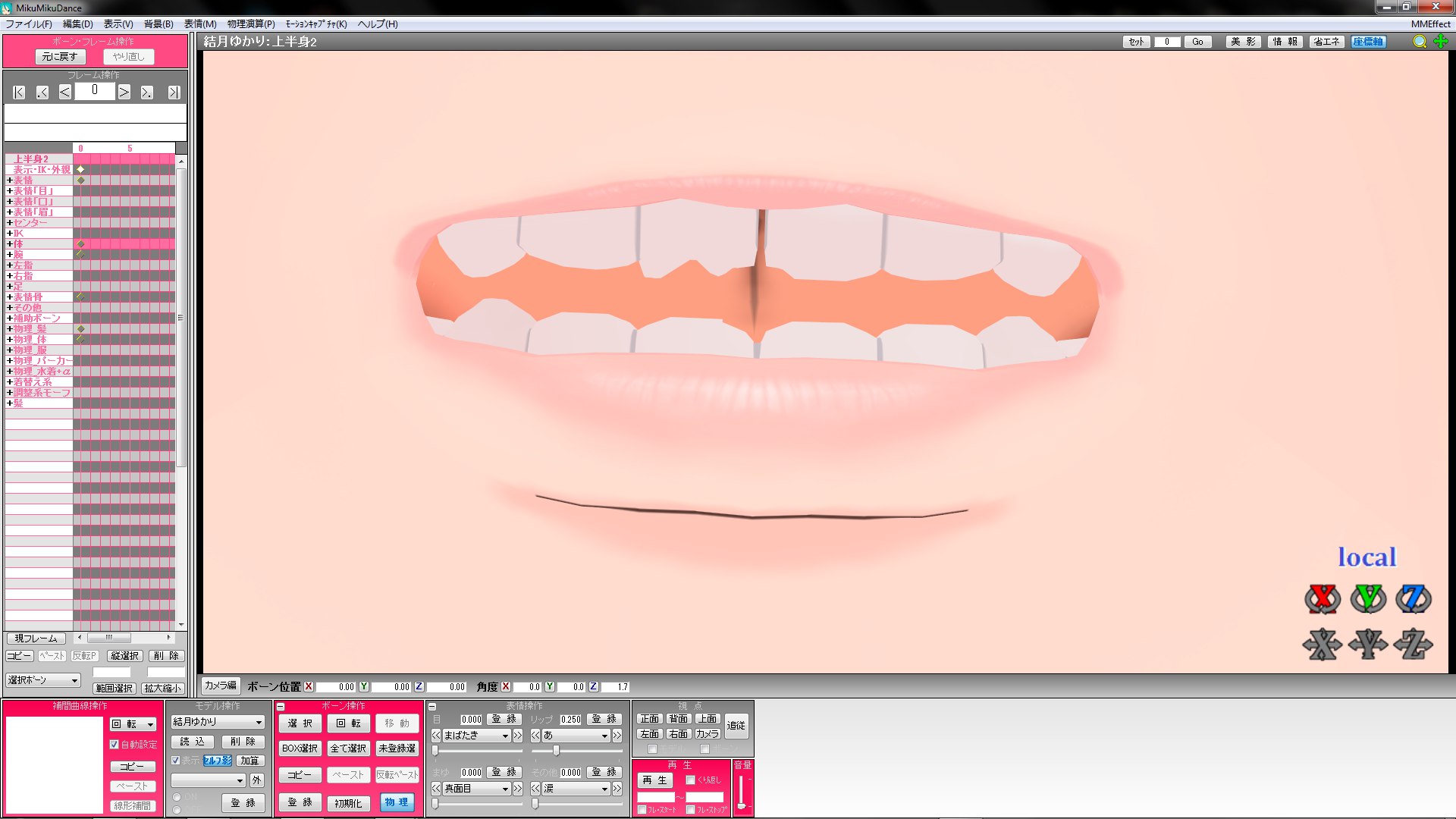This screenshot has width=1456, height=819.
Task: Click the green move cross icon top right
Action: pos(1440,42)
